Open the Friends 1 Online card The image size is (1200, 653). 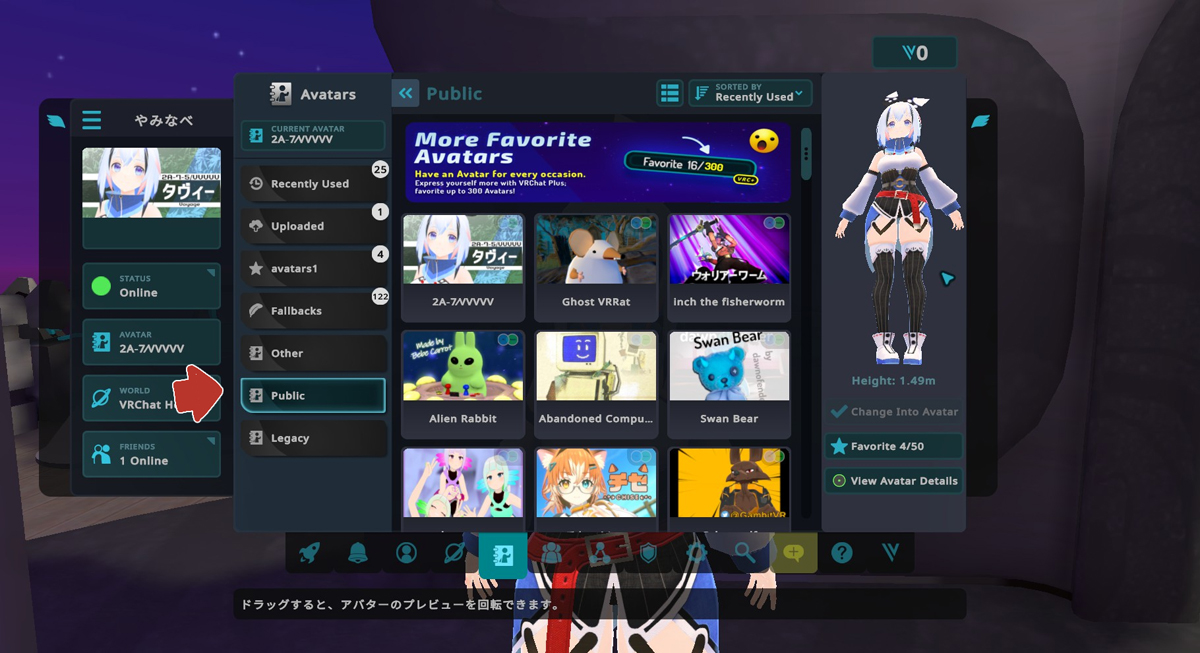pos(151,454)
